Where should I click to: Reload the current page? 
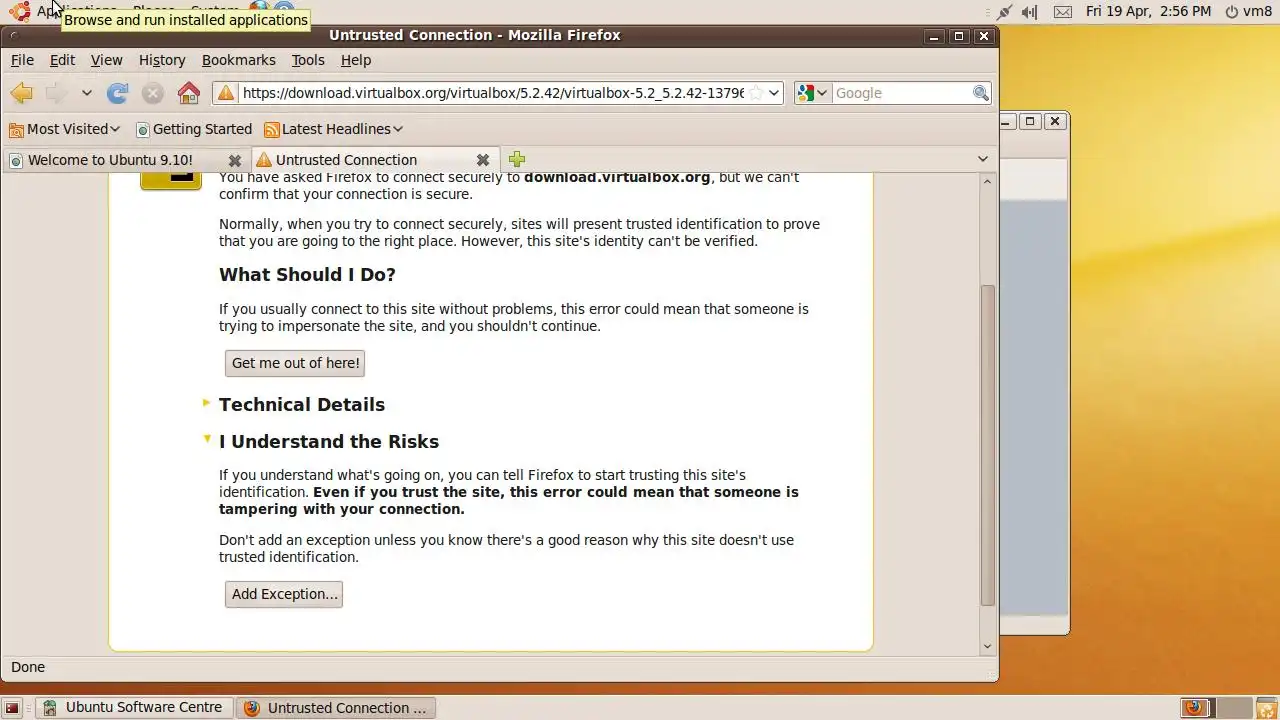pos(118,93)
